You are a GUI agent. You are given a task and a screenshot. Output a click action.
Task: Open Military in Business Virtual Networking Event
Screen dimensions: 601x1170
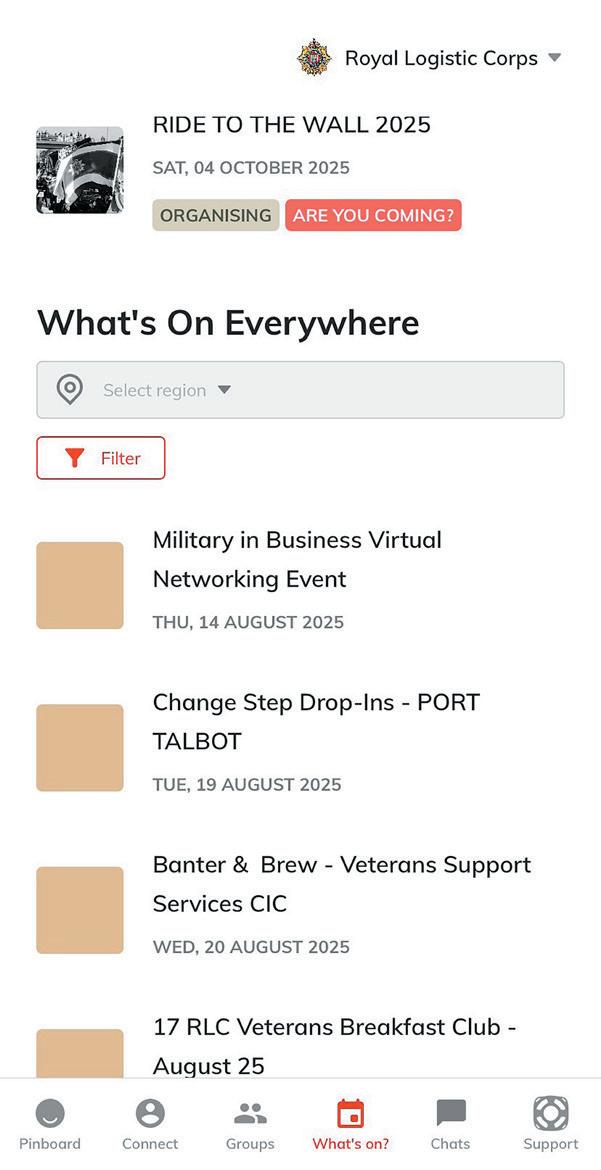(297, 559)
